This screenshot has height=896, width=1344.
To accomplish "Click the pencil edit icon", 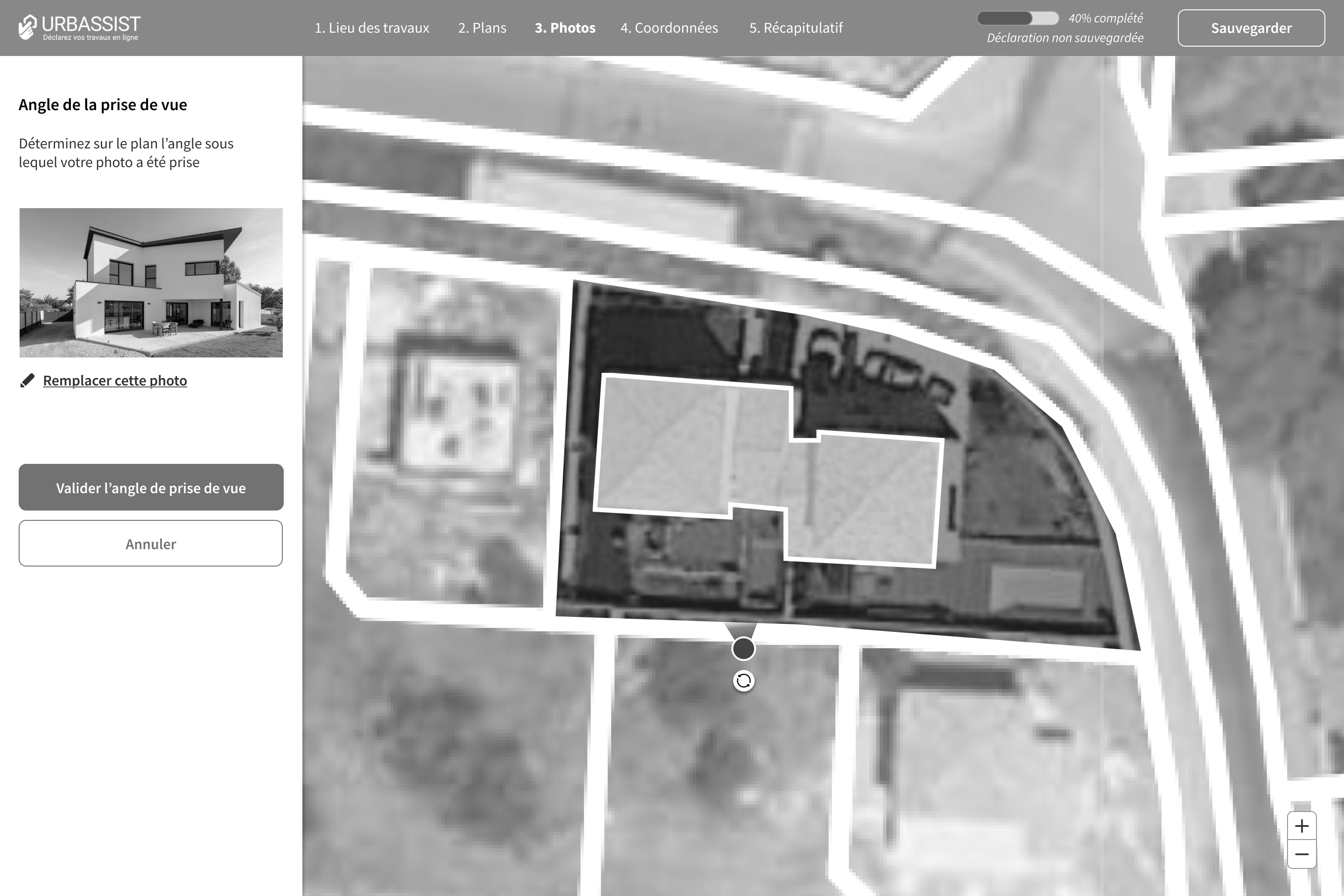I will [28, 381].
